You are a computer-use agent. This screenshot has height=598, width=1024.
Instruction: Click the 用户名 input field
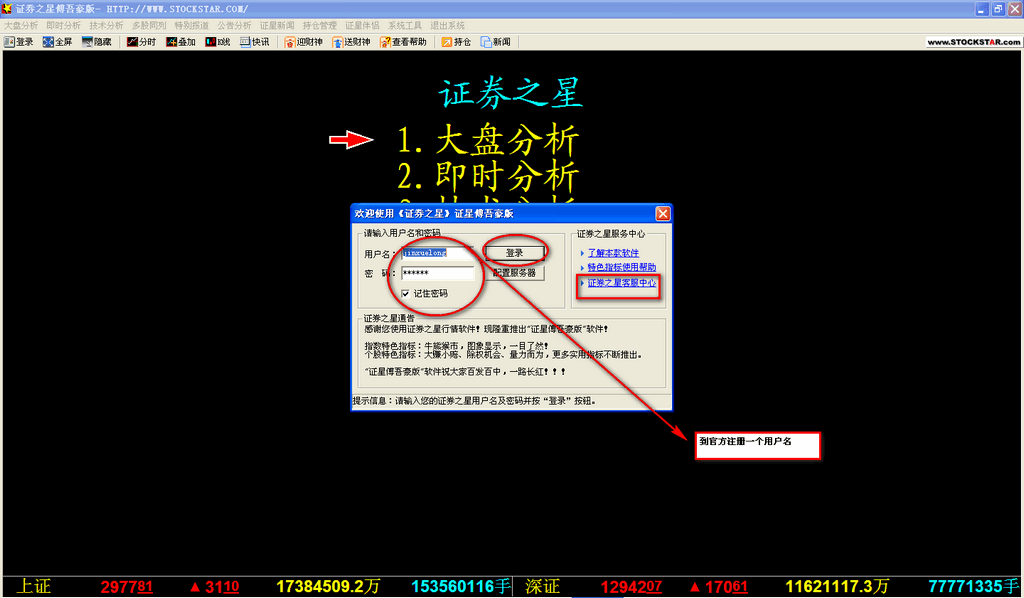(x=438, y=253)
